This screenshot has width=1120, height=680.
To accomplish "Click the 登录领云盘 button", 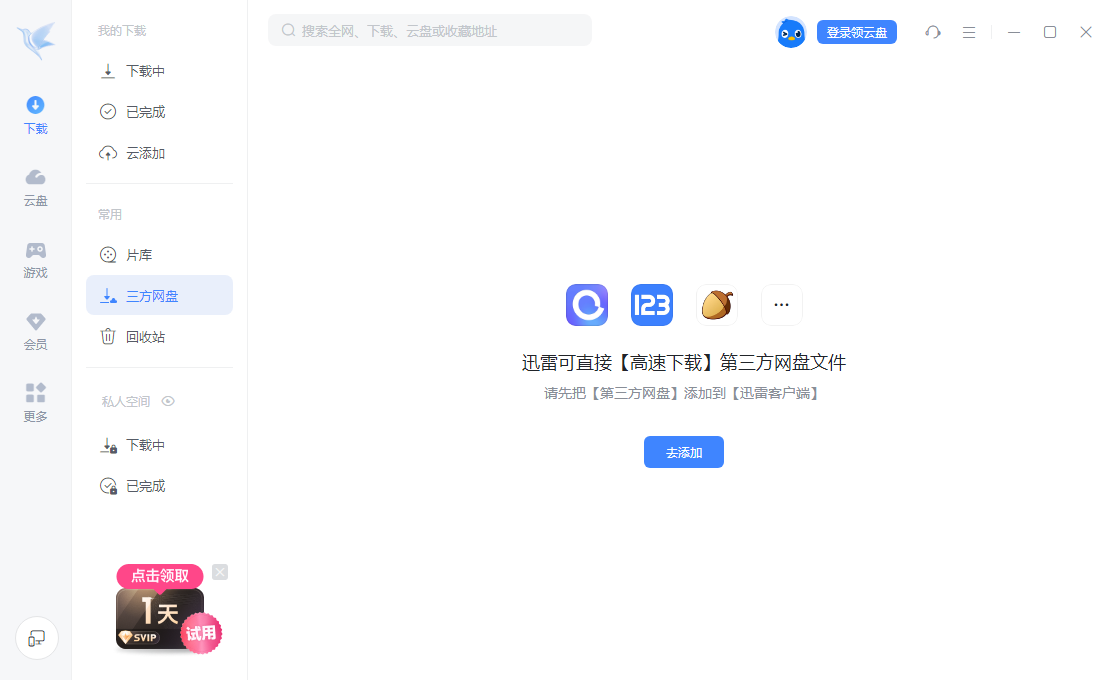I will pyautogui.click(x=857, y=31).
